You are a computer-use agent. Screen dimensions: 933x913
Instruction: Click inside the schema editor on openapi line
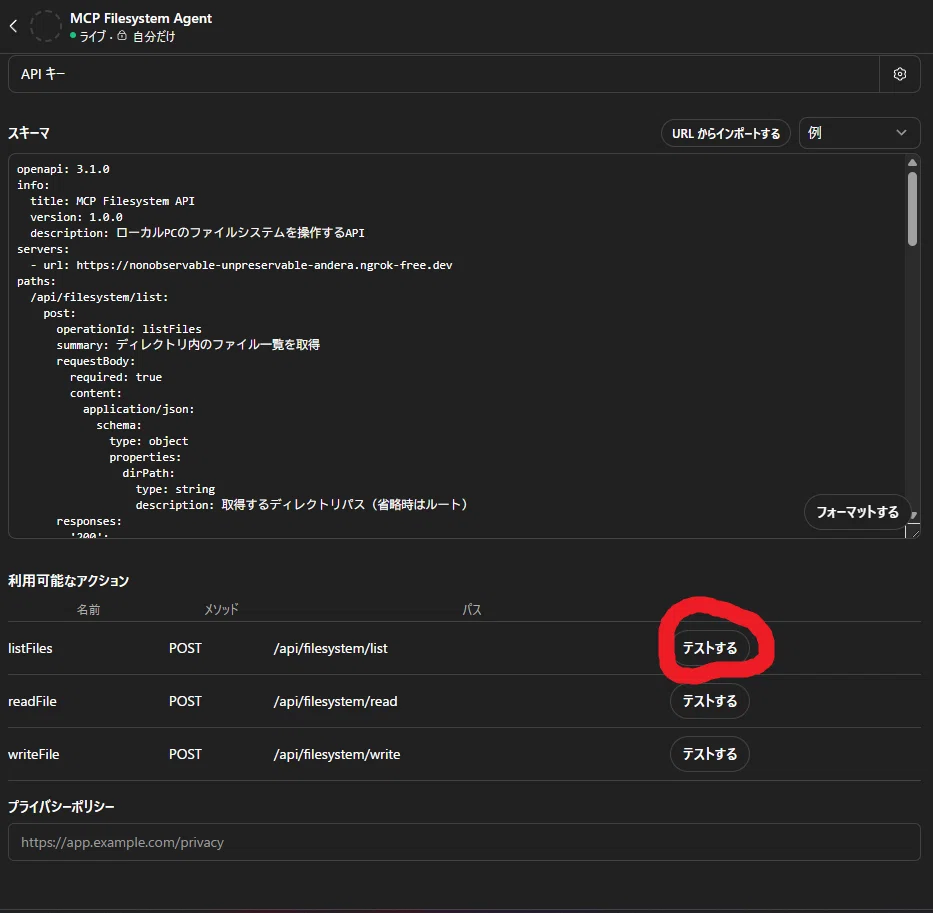(63, 169)
